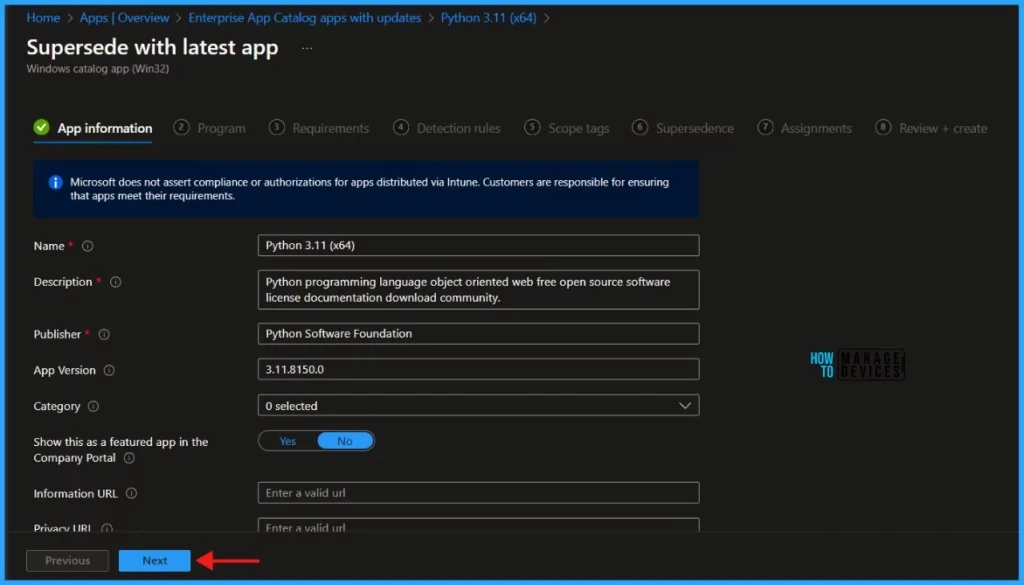
Task: Select the Detection rules step tab
Action: [447, 129]
